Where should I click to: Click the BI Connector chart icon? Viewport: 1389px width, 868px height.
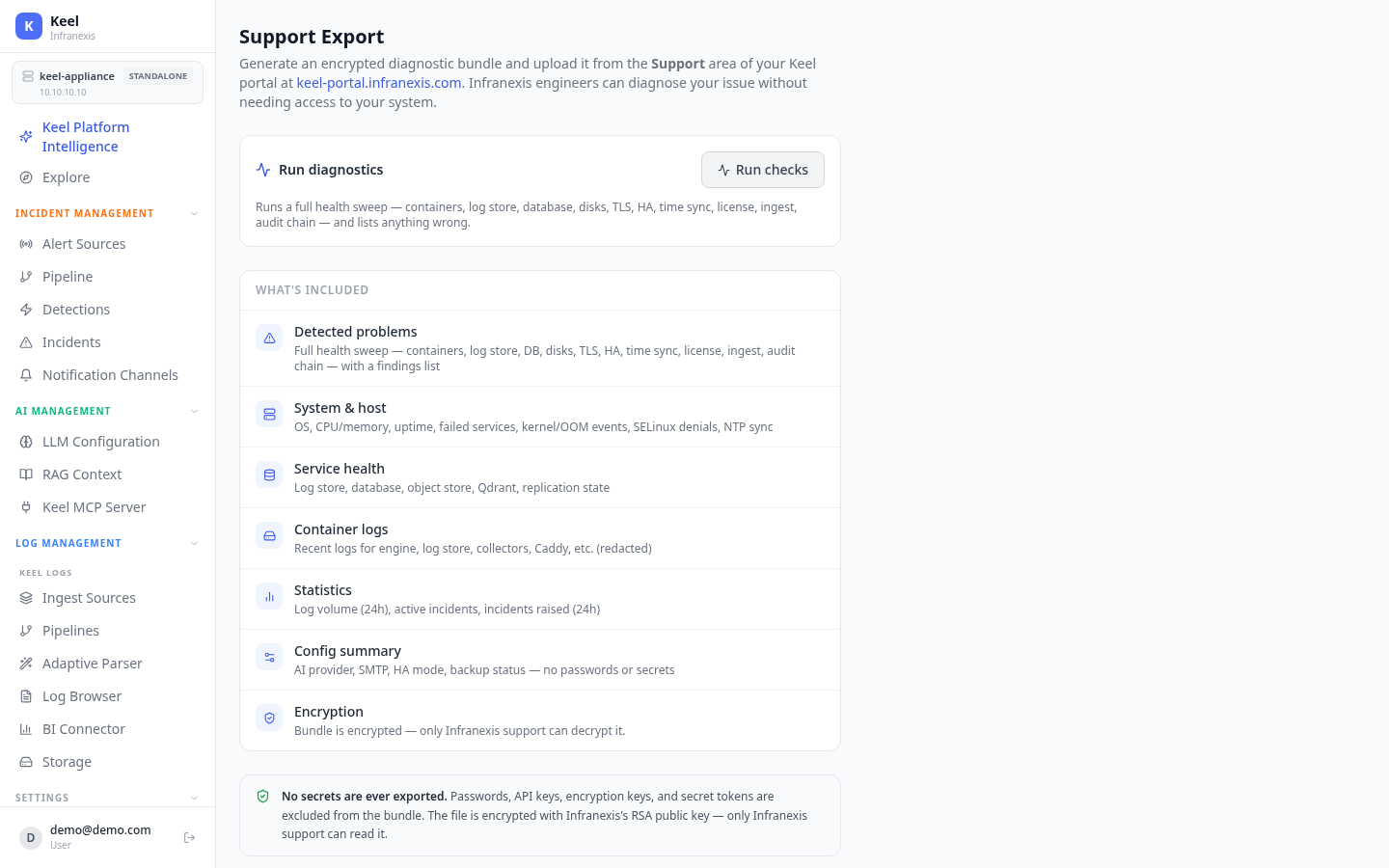26,729
